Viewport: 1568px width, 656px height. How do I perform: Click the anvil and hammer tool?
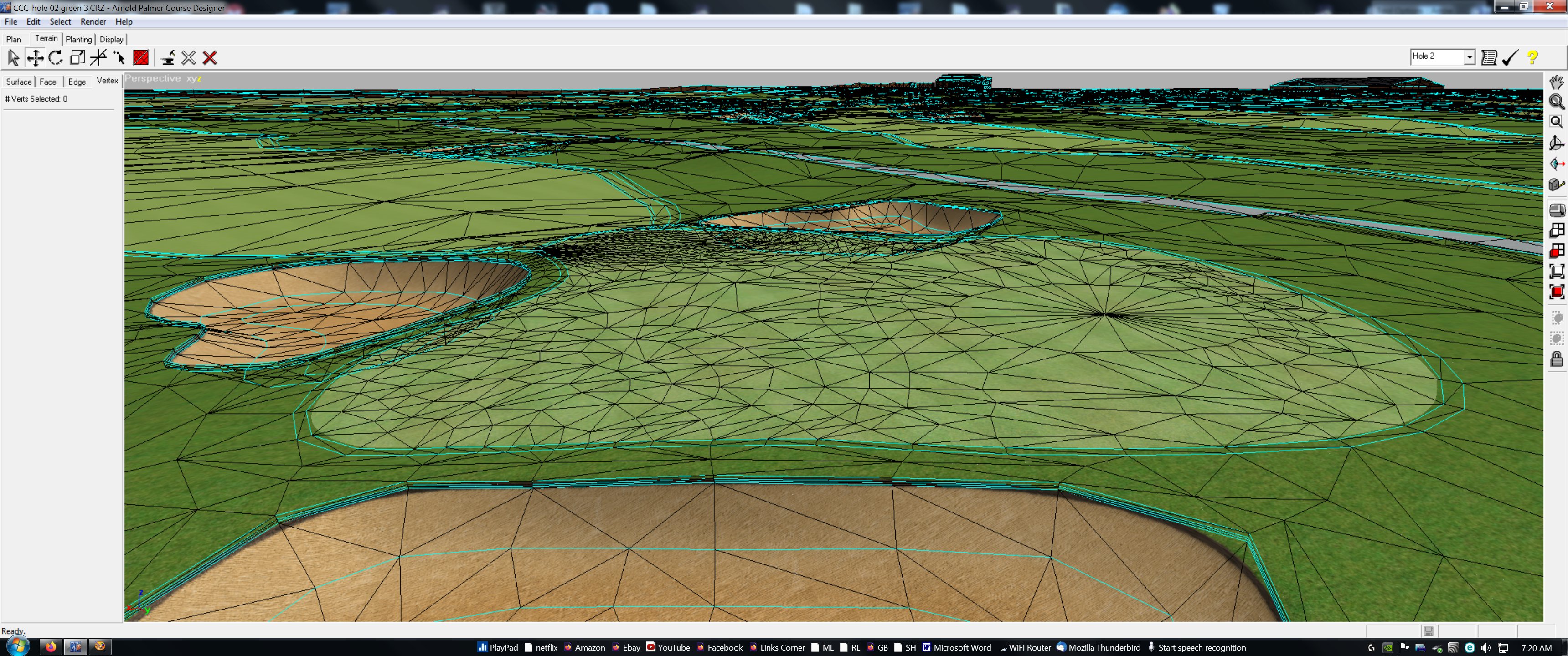[167, 58]
